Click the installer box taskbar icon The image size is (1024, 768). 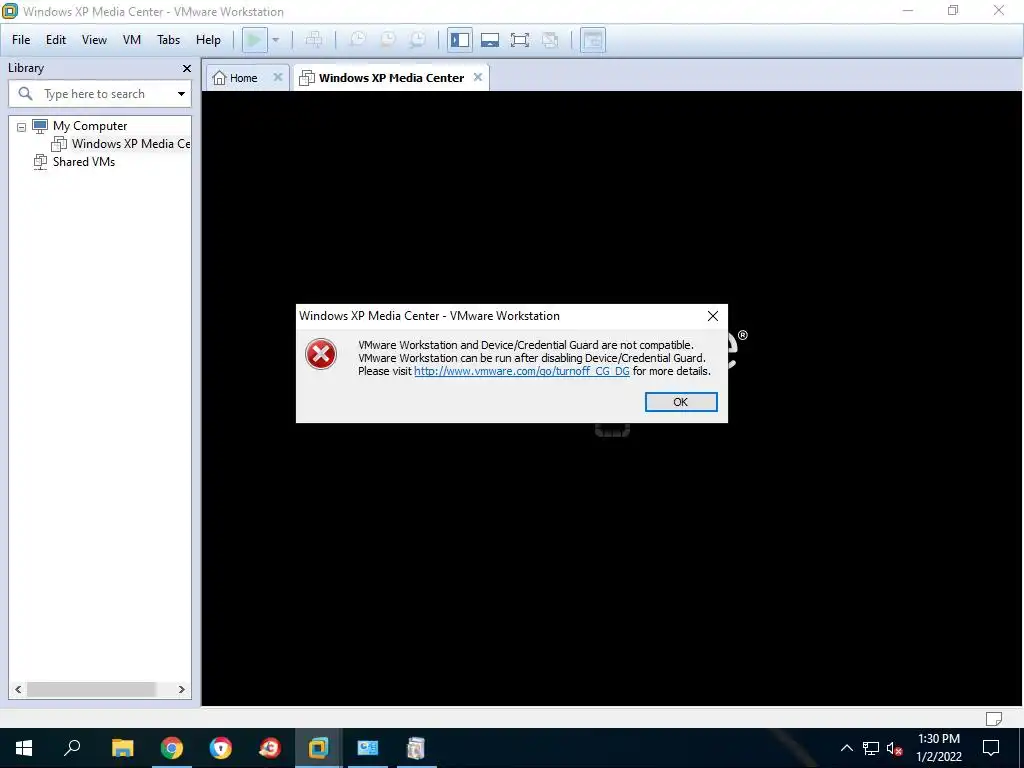416,748
